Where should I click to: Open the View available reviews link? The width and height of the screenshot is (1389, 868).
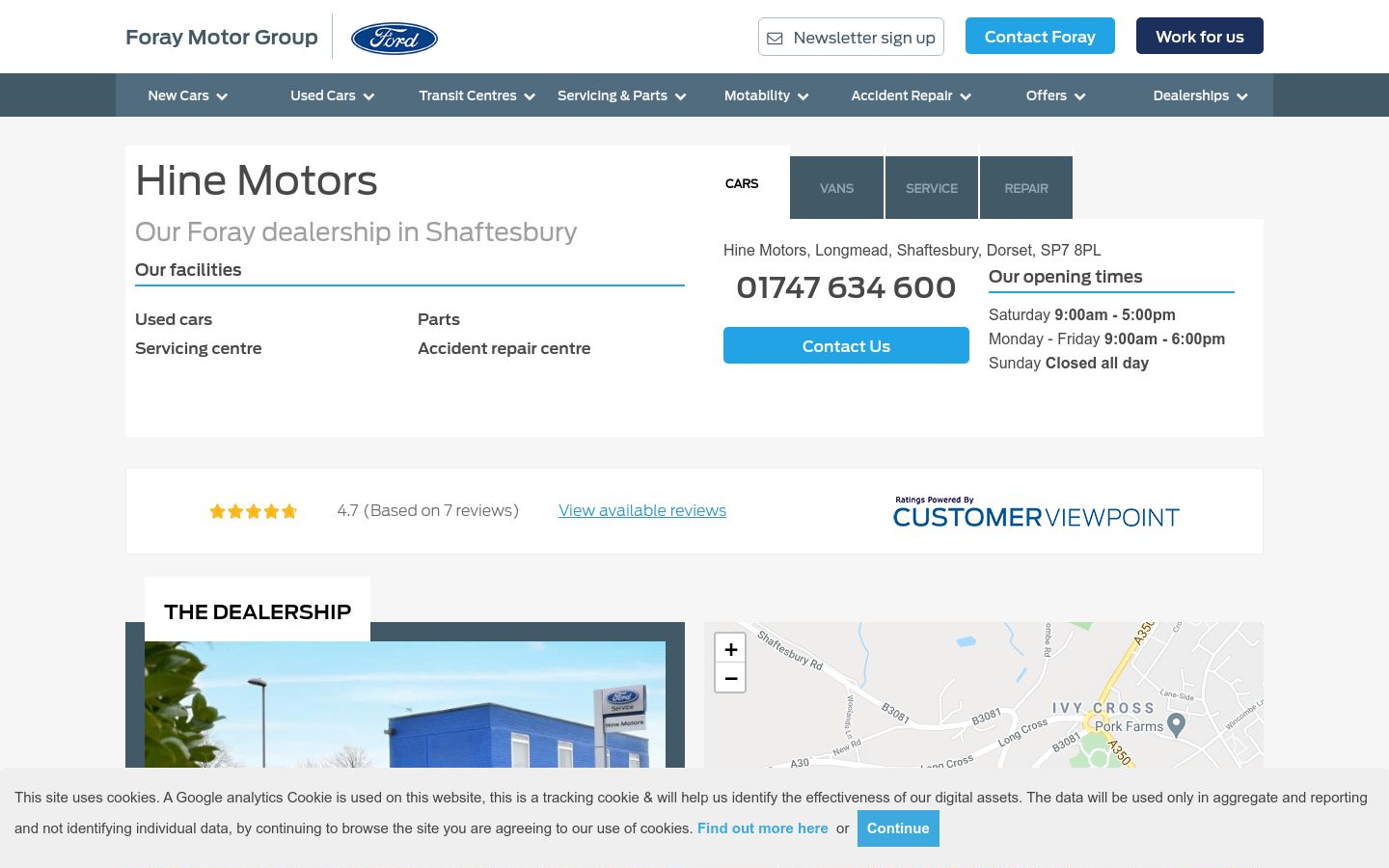(x=642, y=510)
